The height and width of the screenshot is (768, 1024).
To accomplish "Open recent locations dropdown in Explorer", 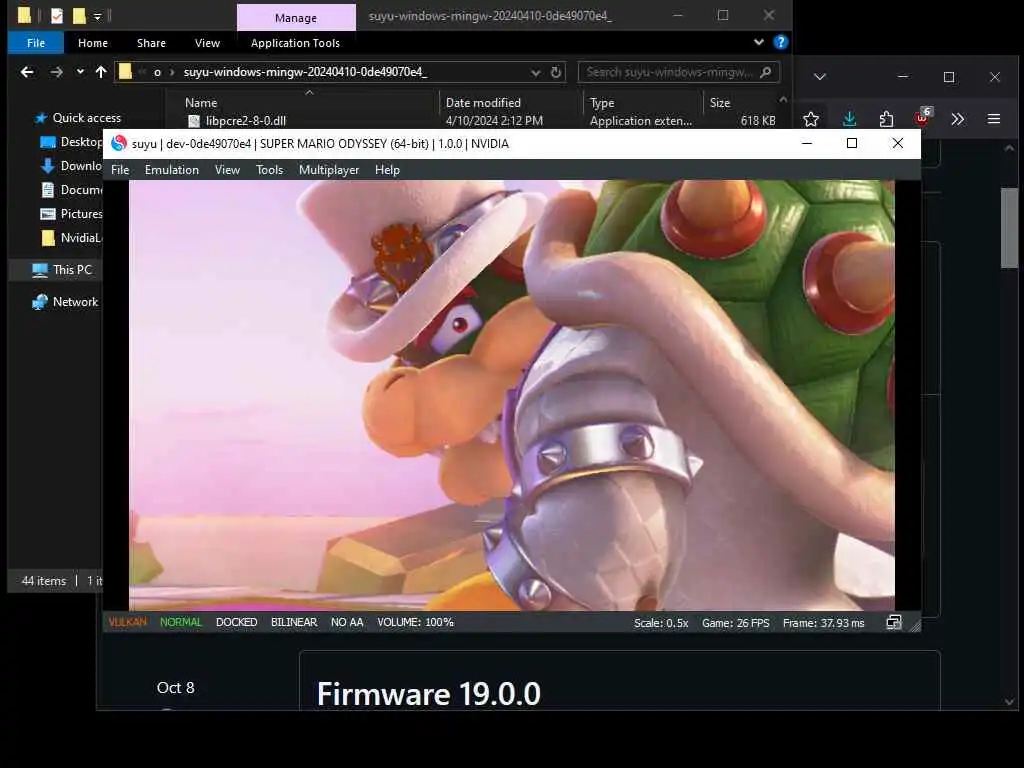I will pos(80,72).
